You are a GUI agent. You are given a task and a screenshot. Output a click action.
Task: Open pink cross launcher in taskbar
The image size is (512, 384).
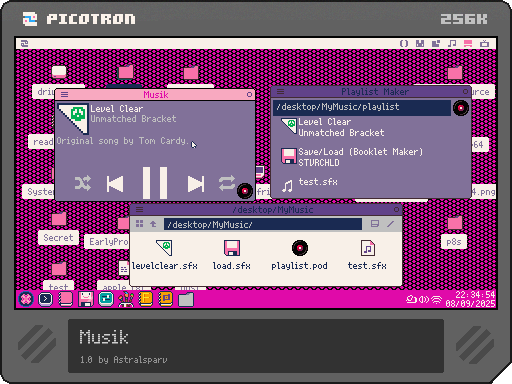click(x=26, y=299)
